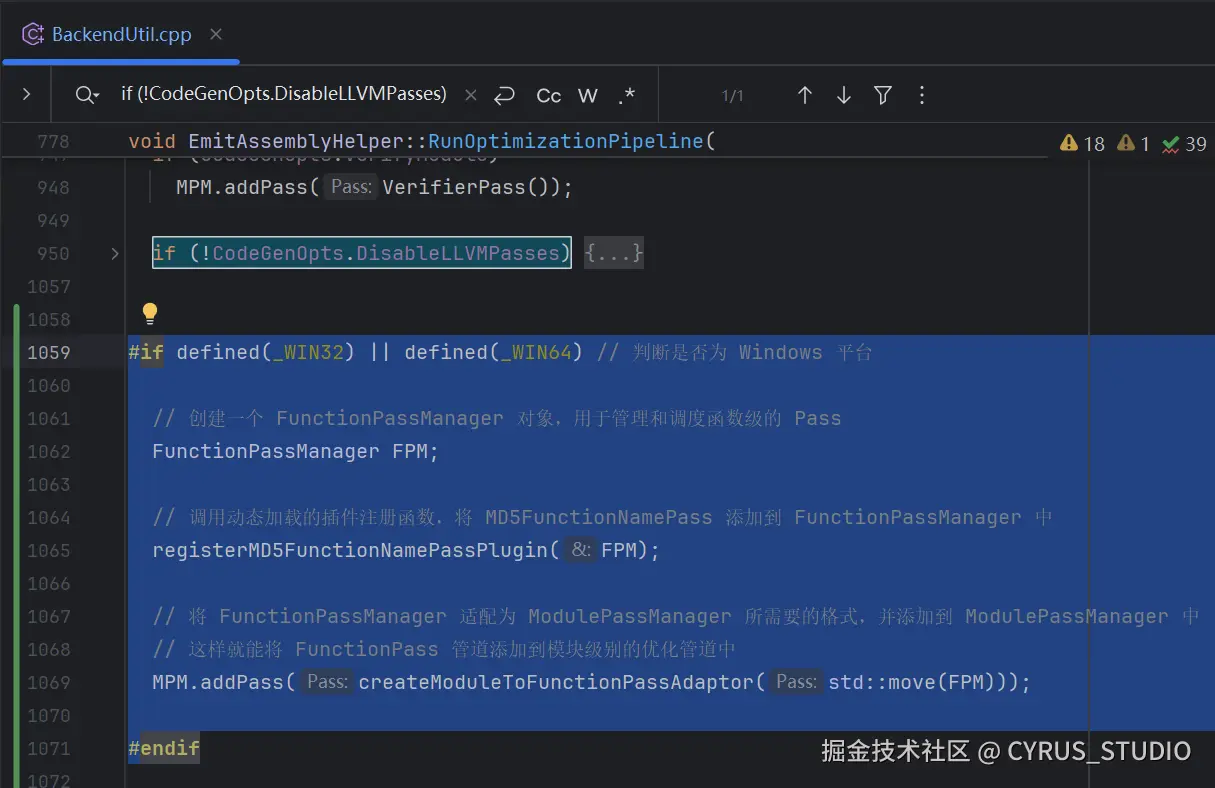Click the 'FunctionPassManager FPM;' declaration

(295, 451)
